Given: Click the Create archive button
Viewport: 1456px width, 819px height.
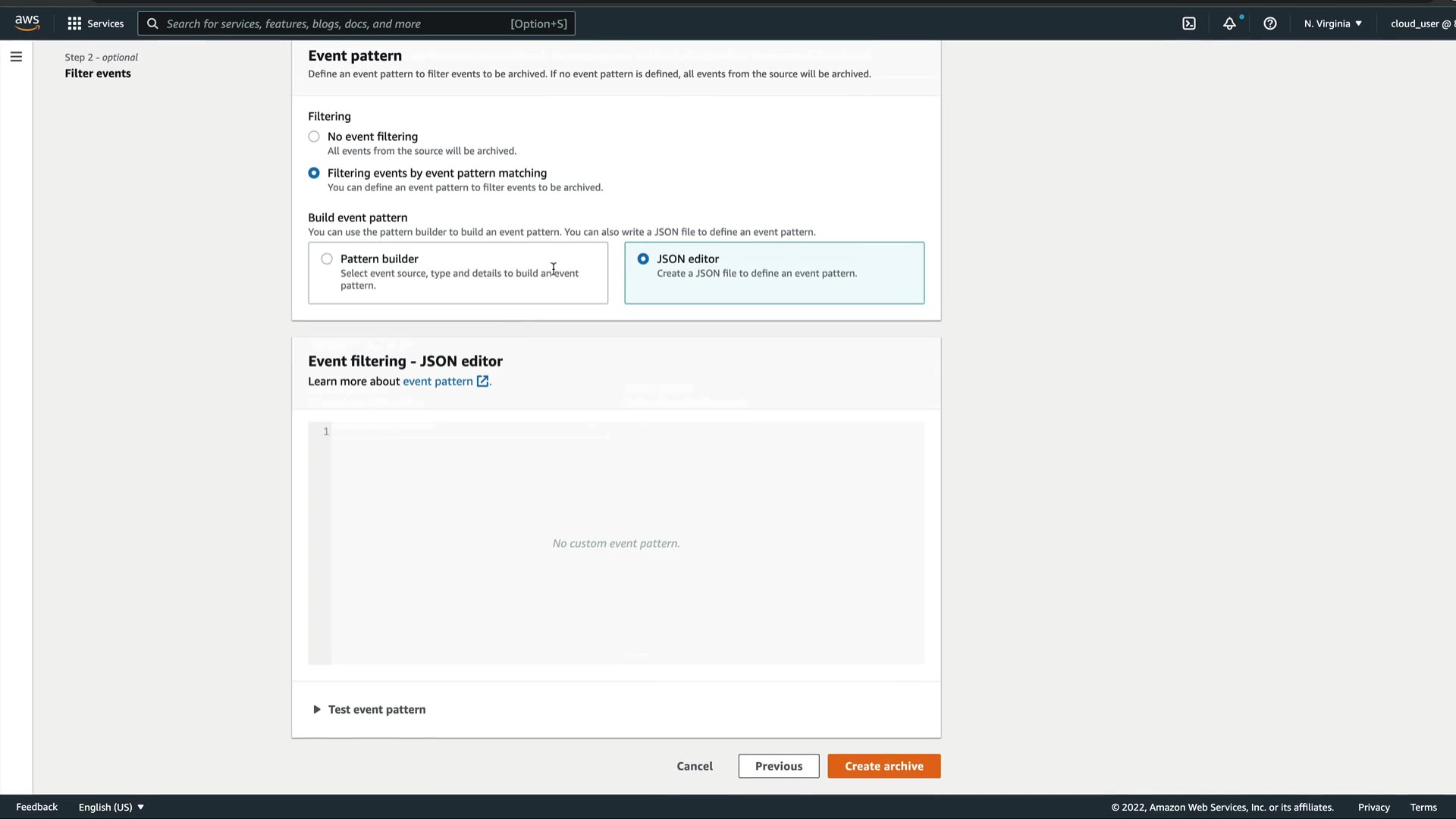Looking at the screenshot, I should click(883, 766).
